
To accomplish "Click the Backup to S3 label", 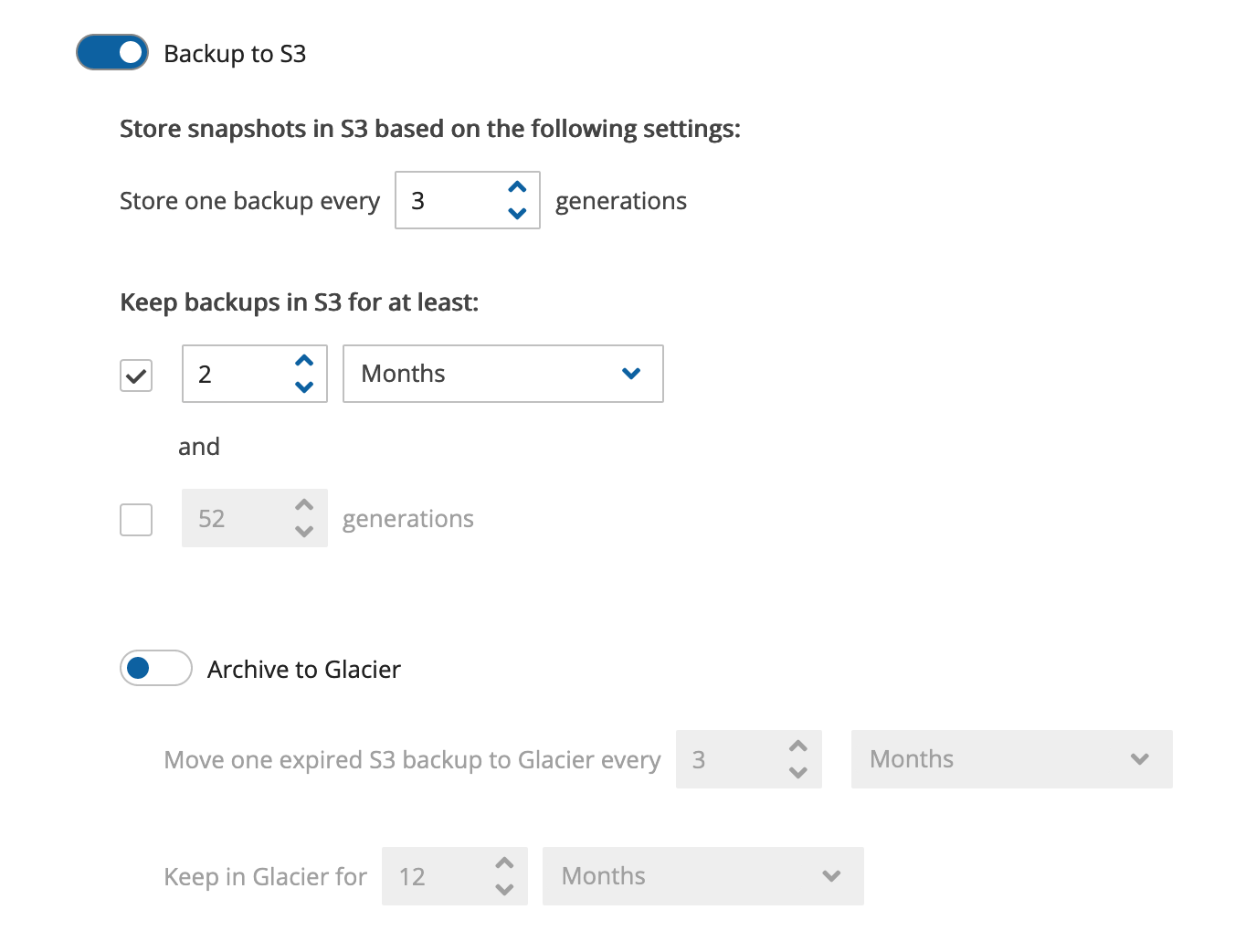I will pyautogui.click(x=235, y=55).
